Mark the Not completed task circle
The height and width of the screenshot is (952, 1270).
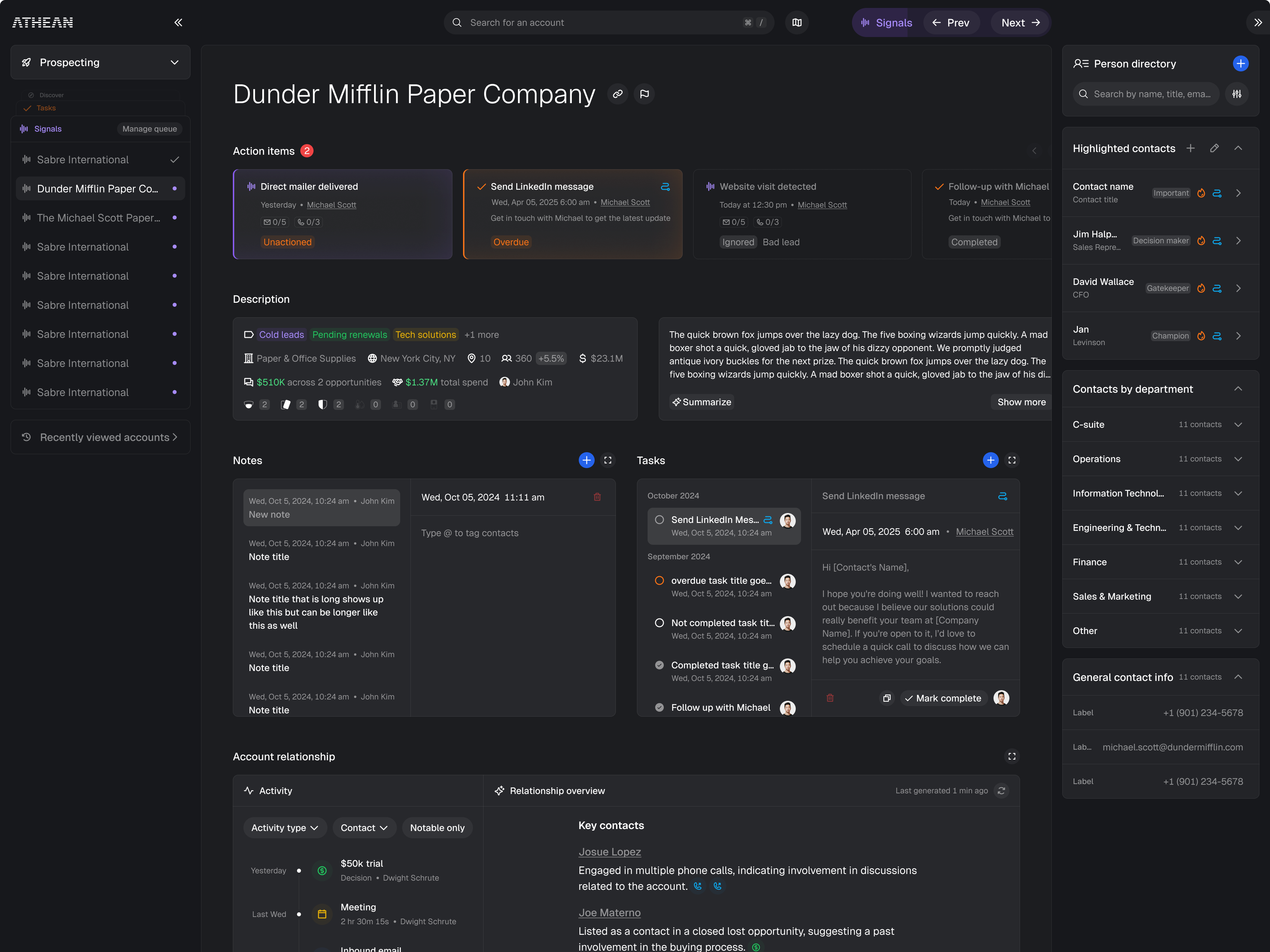point(660,623)
